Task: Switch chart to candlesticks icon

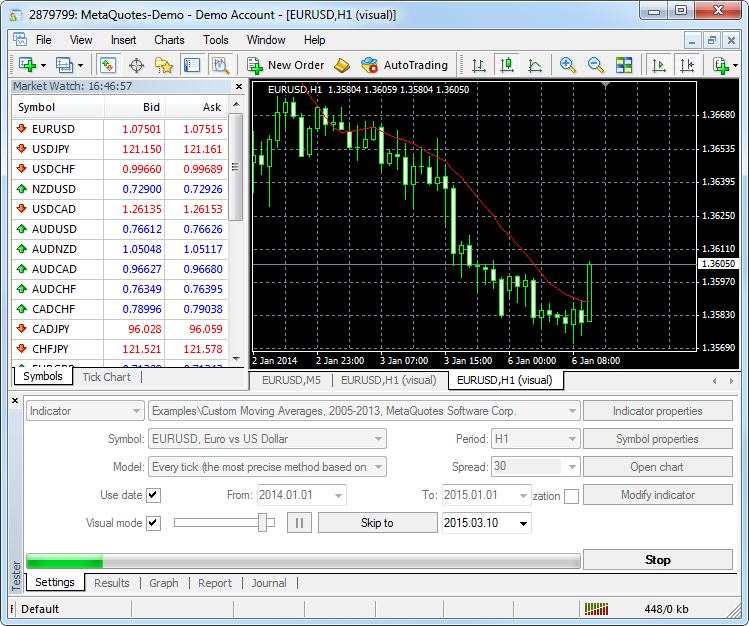Action: pos(507,65)
